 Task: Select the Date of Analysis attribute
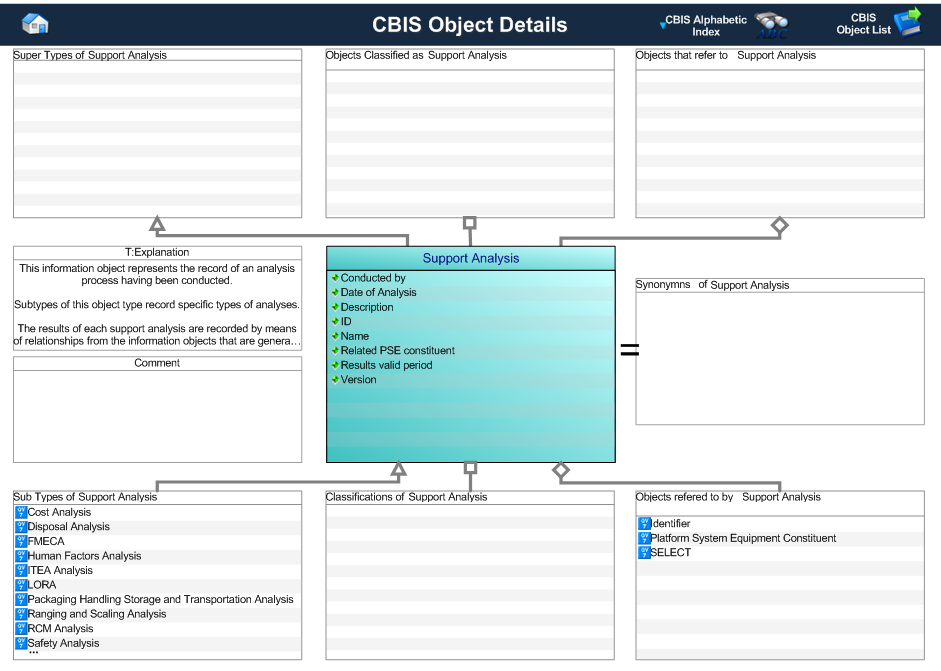point(379,292)
